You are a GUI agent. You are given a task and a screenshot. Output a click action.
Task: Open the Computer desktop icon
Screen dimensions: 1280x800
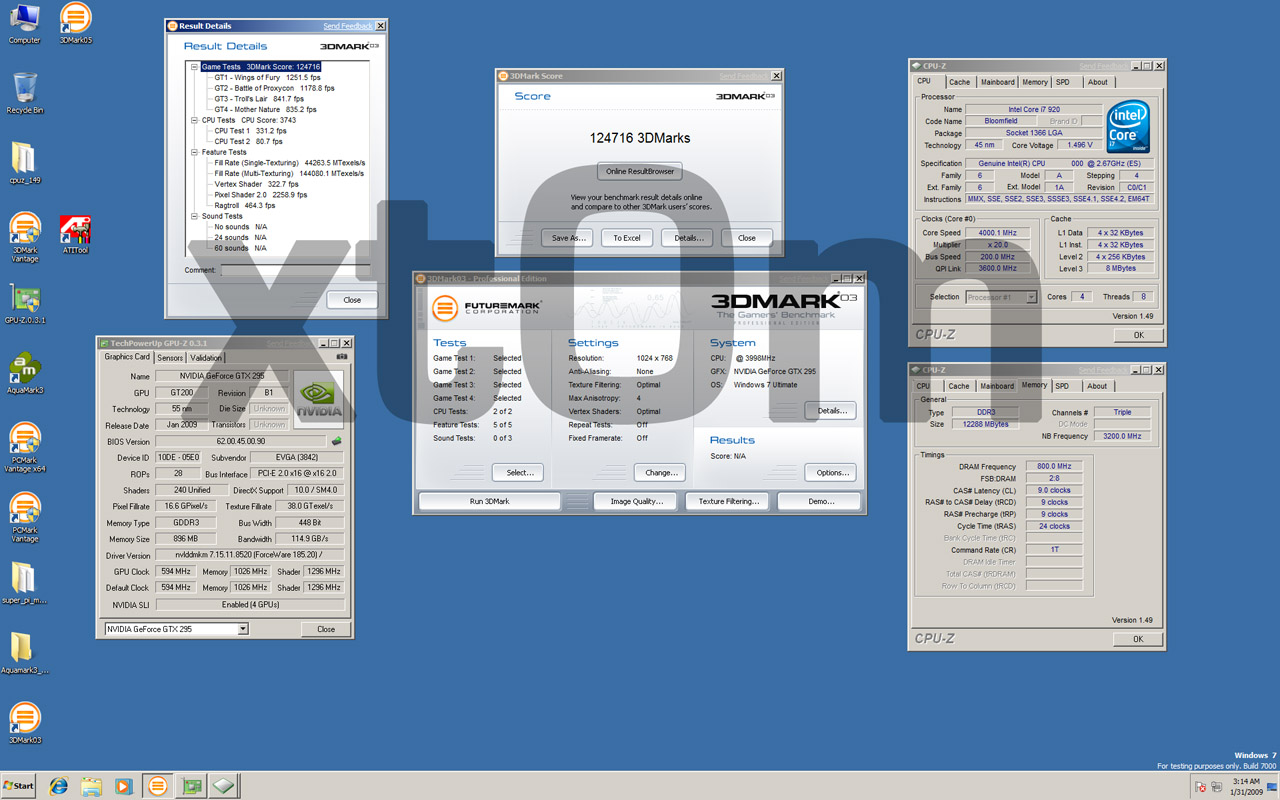(x=24, y=23)
